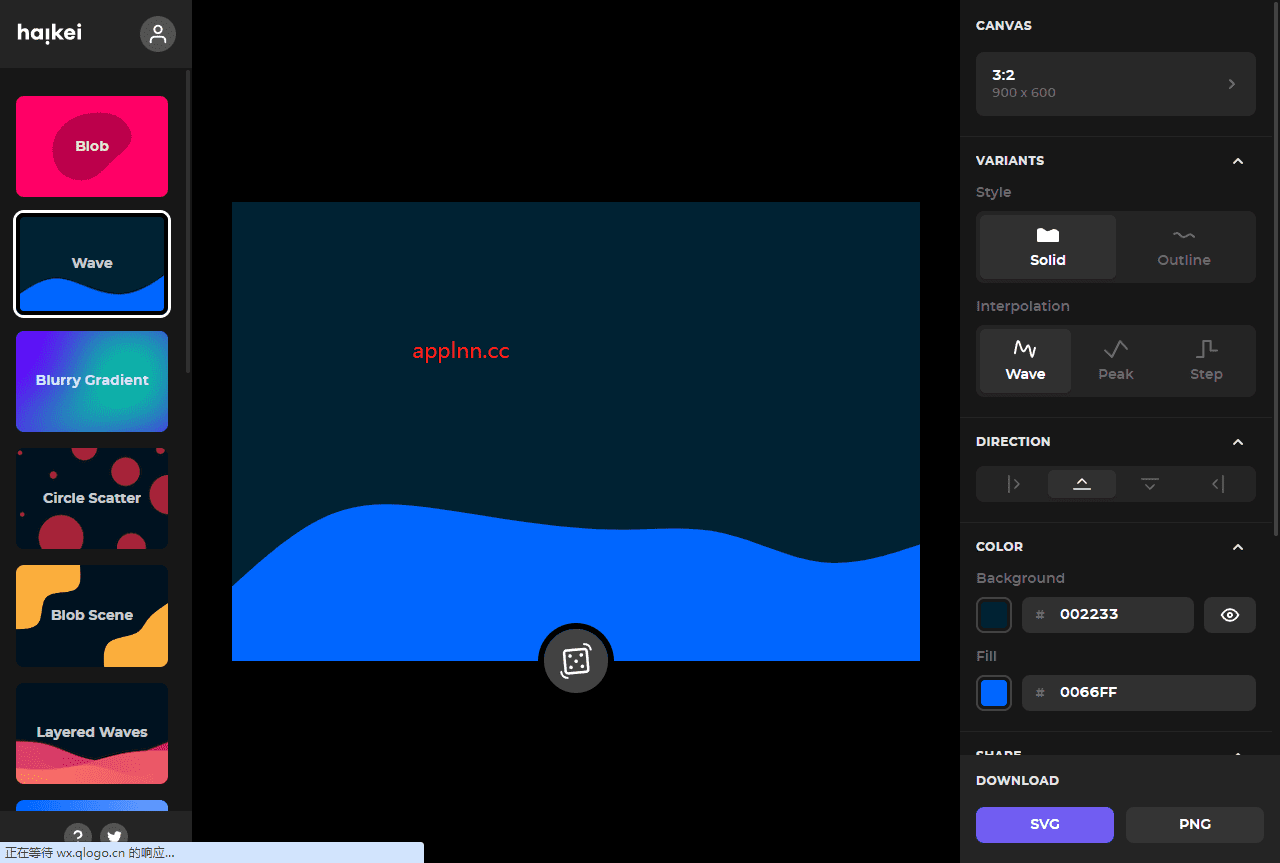Screen dimensions: 1280x863
Task: Open the 3:2 canvas size selector
Action: [1115, 84]
